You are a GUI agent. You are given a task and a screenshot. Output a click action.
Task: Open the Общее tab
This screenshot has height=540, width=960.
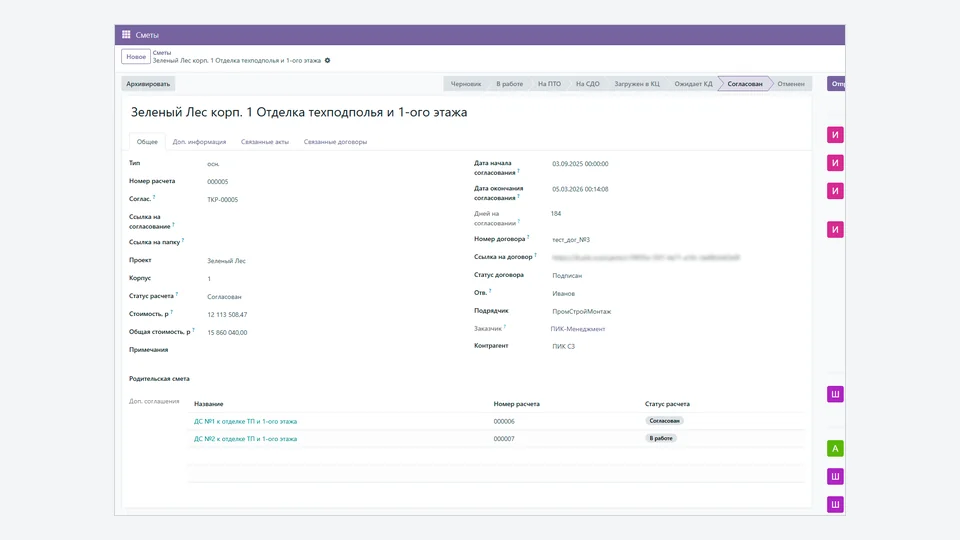pyautogui.click(x=147, y=141)
